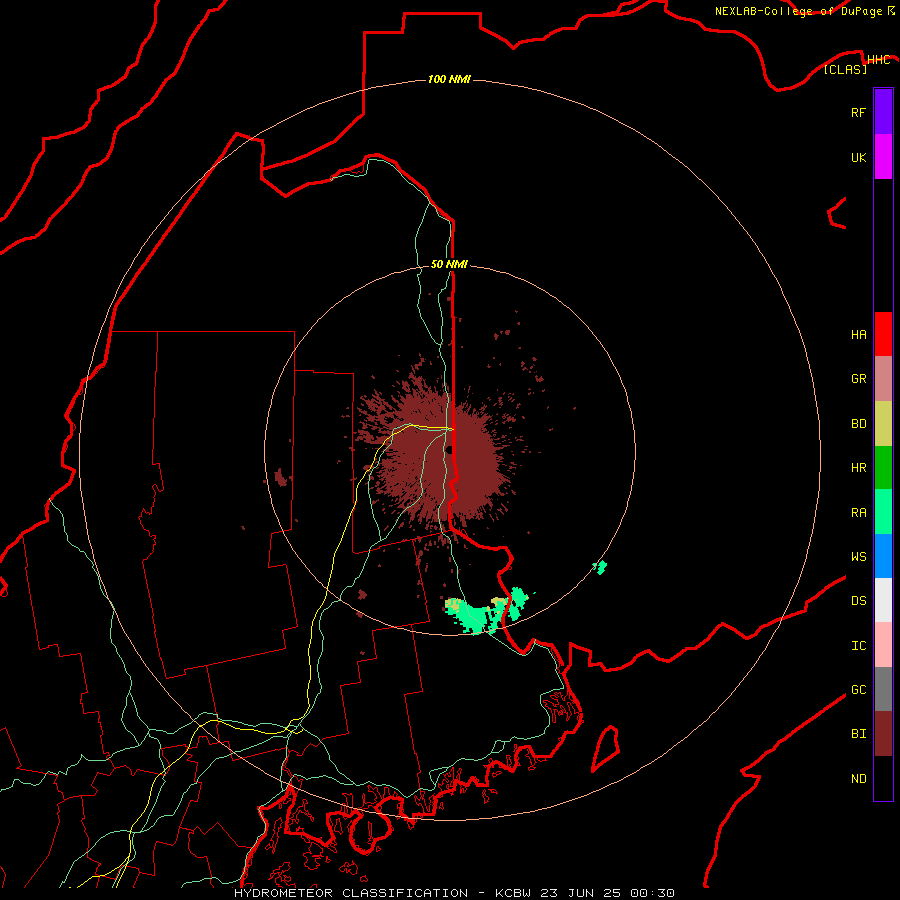Select the GR pink legend swatch
Image resolution: width=900 pixels, height=900 pixels.
[883, 379]
